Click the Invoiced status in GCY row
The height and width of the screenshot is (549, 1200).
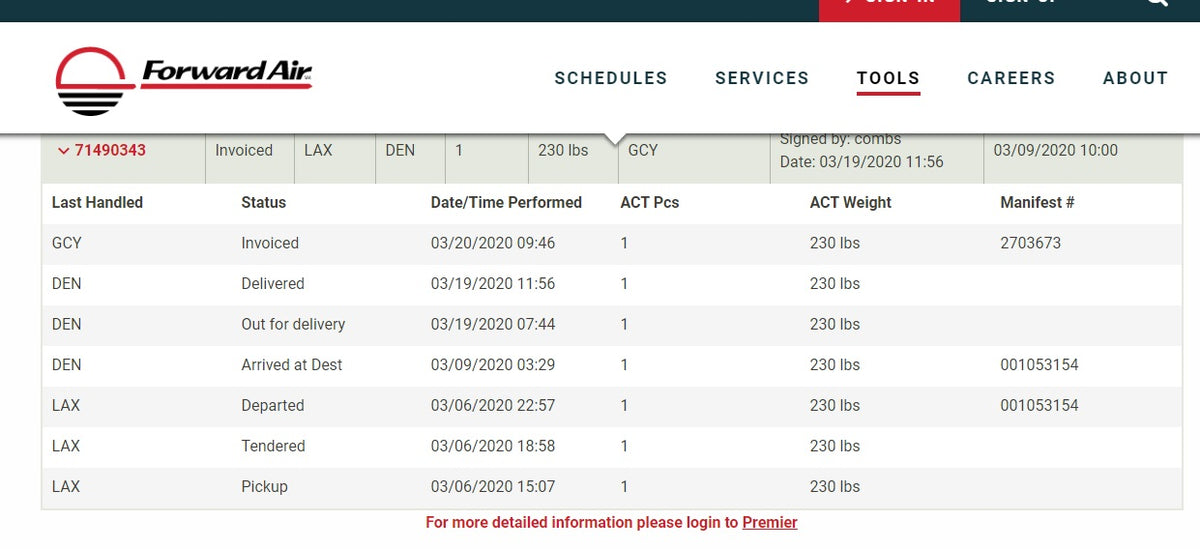pyautogui.click(x=270, y=243)
